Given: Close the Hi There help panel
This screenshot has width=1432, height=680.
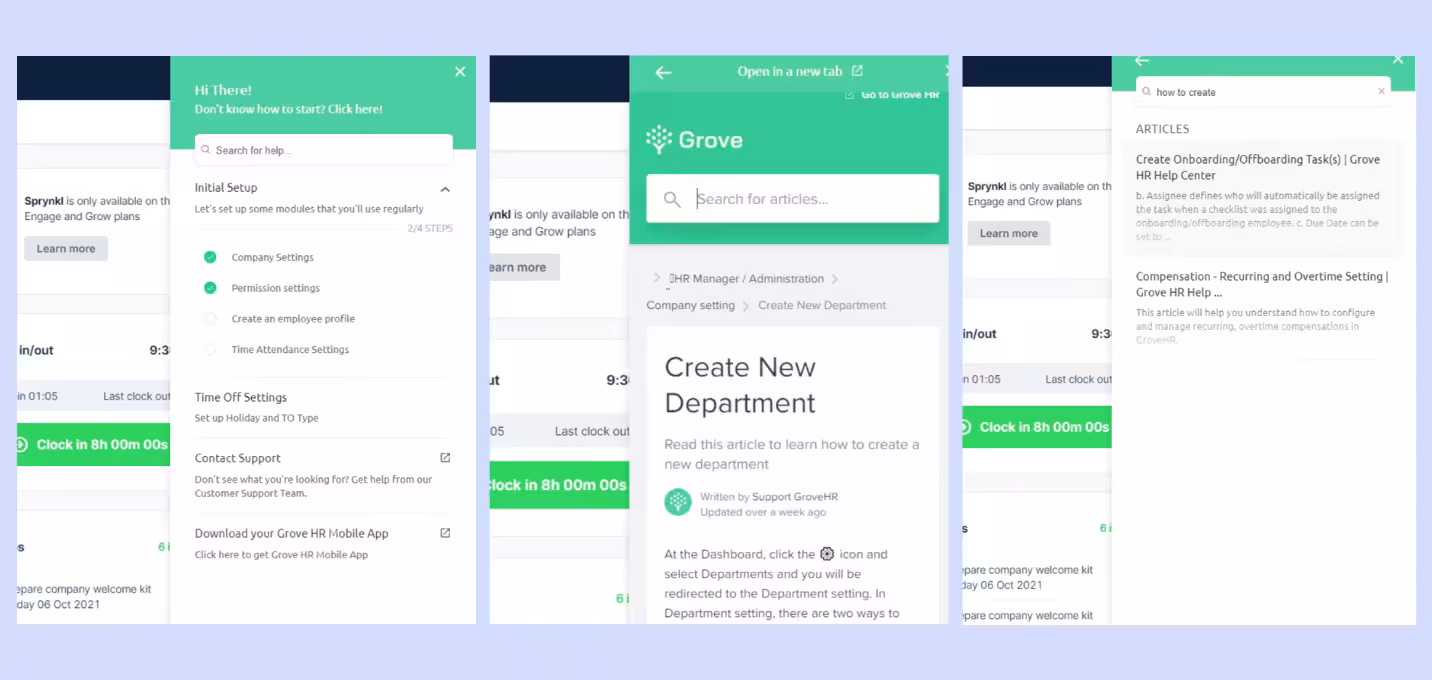Looking at the screenshot, I should (460, 71).
